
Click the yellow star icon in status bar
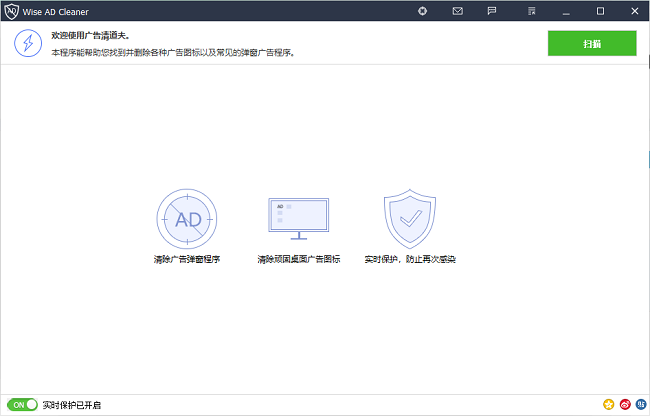click(608, 405)
